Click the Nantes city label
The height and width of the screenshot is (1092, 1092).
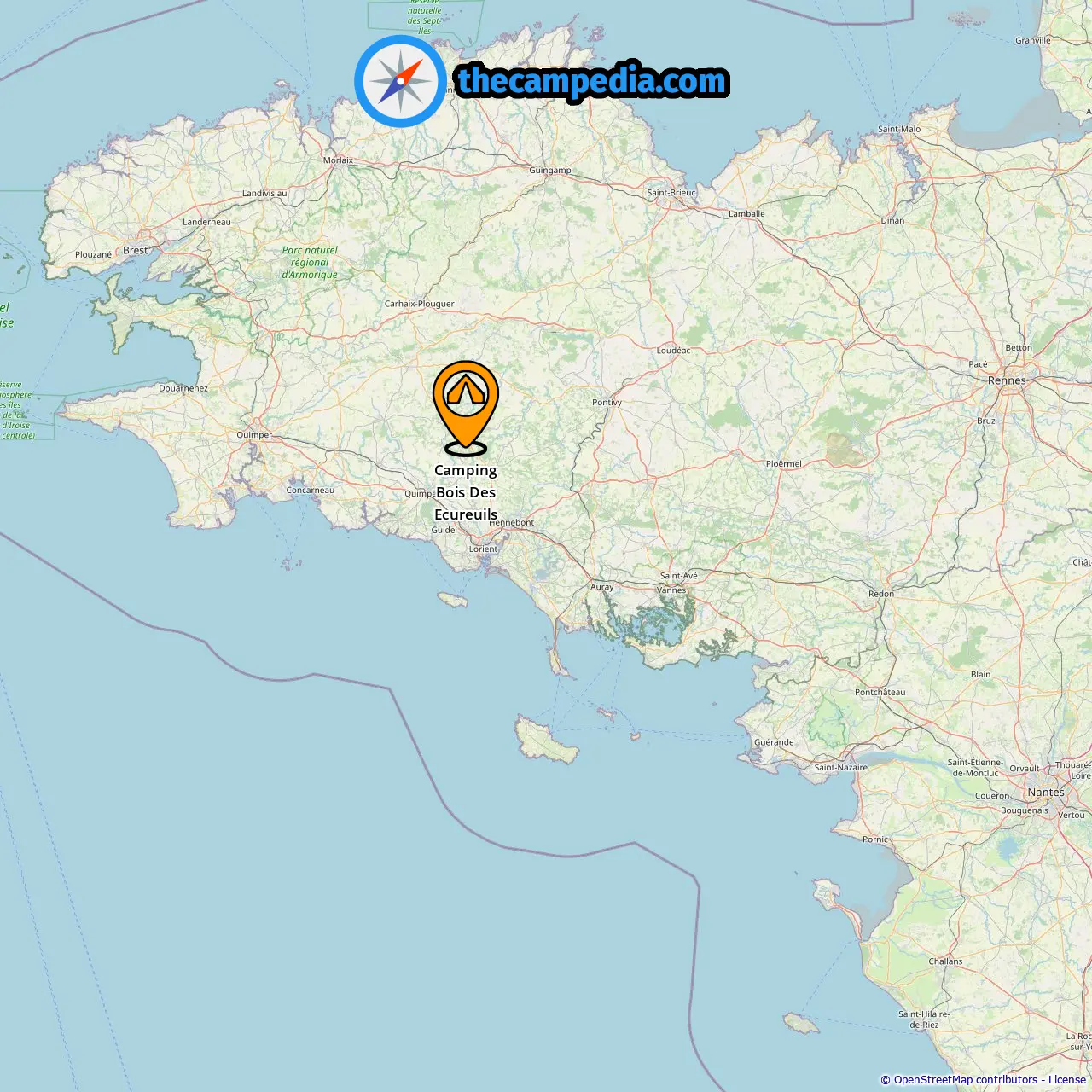pos(1046,792)
